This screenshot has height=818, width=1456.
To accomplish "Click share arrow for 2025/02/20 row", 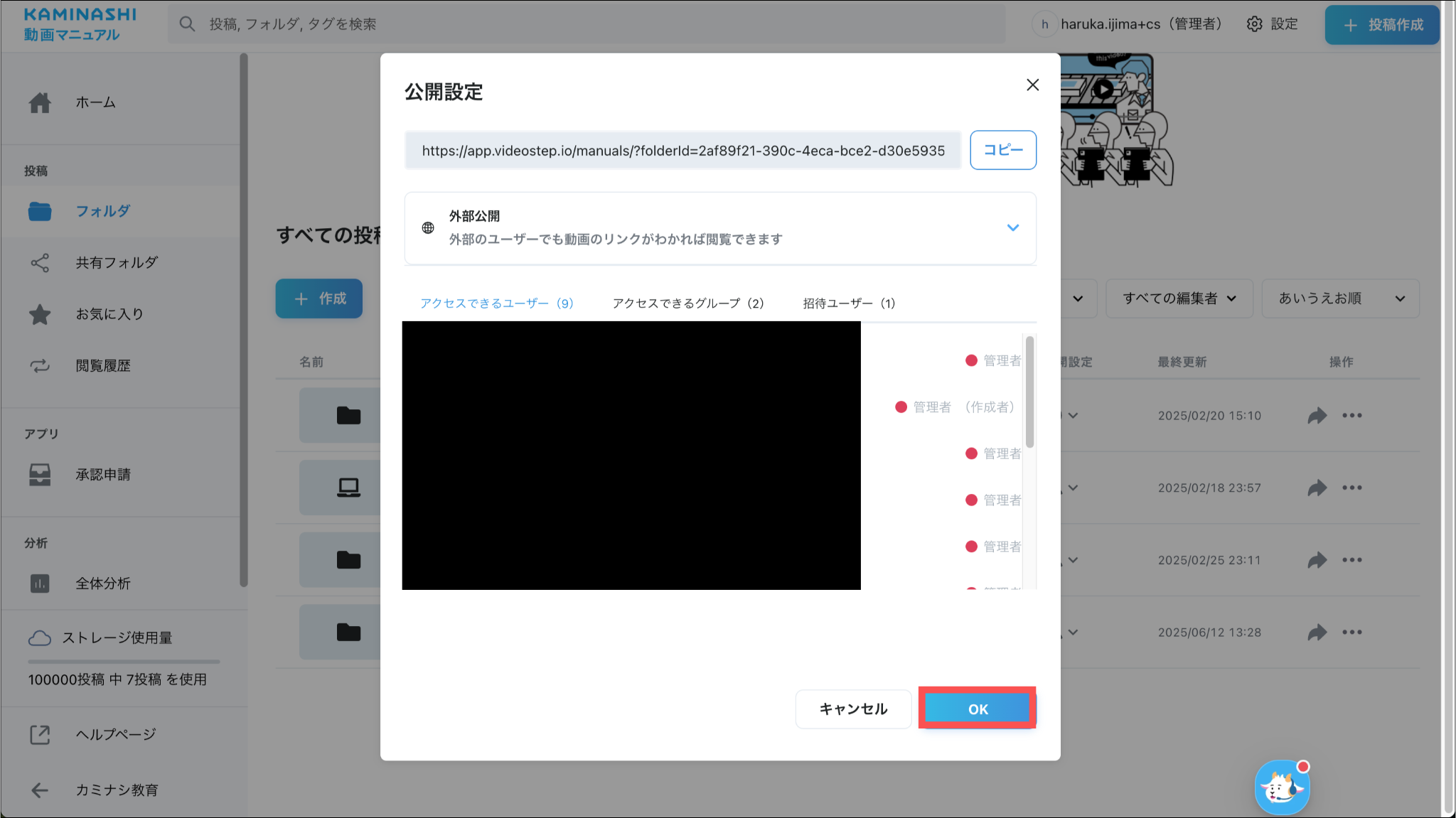I will (1317, 416).
